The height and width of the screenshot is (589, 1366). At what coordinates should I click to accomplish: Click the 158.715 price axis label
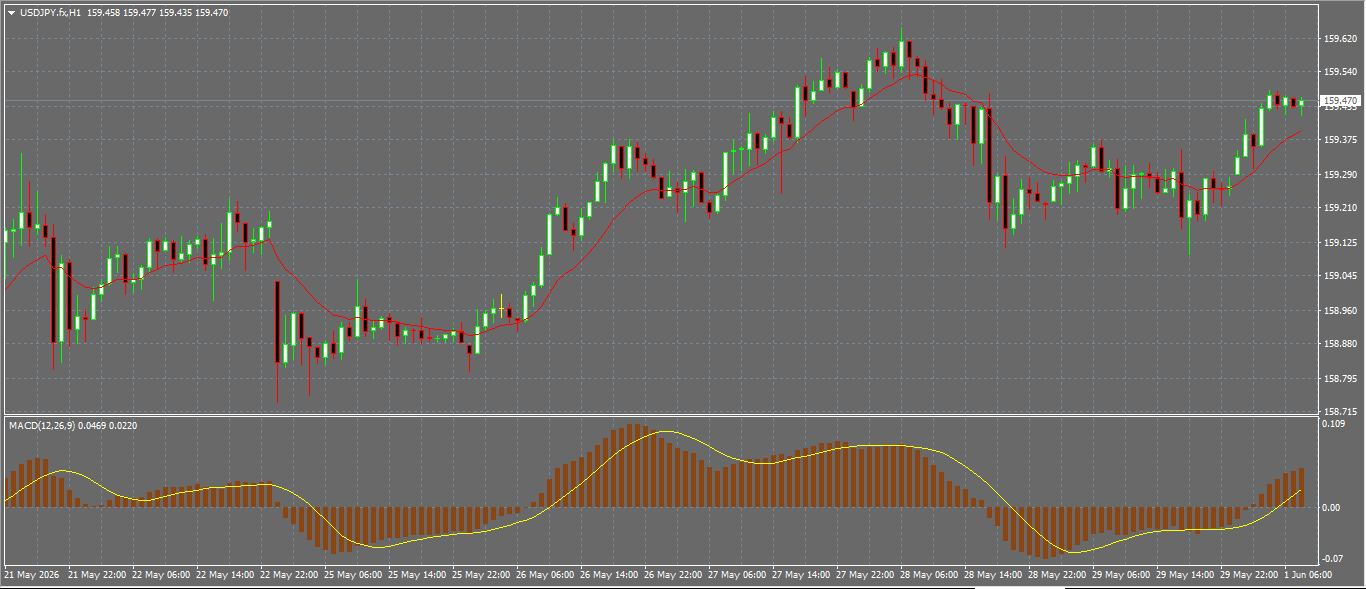[1340, 412]
